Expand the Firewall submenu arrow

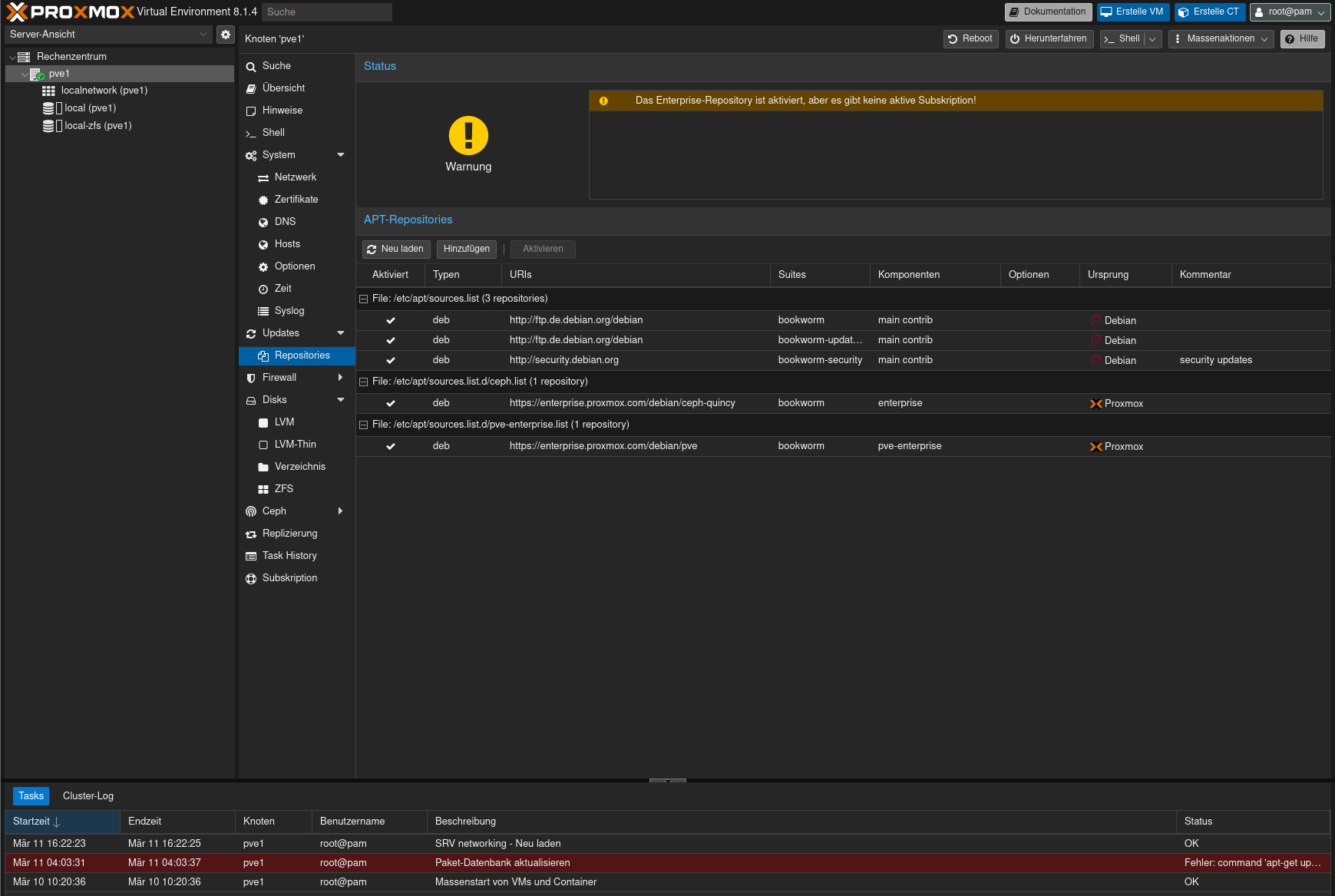coord(341,378)
